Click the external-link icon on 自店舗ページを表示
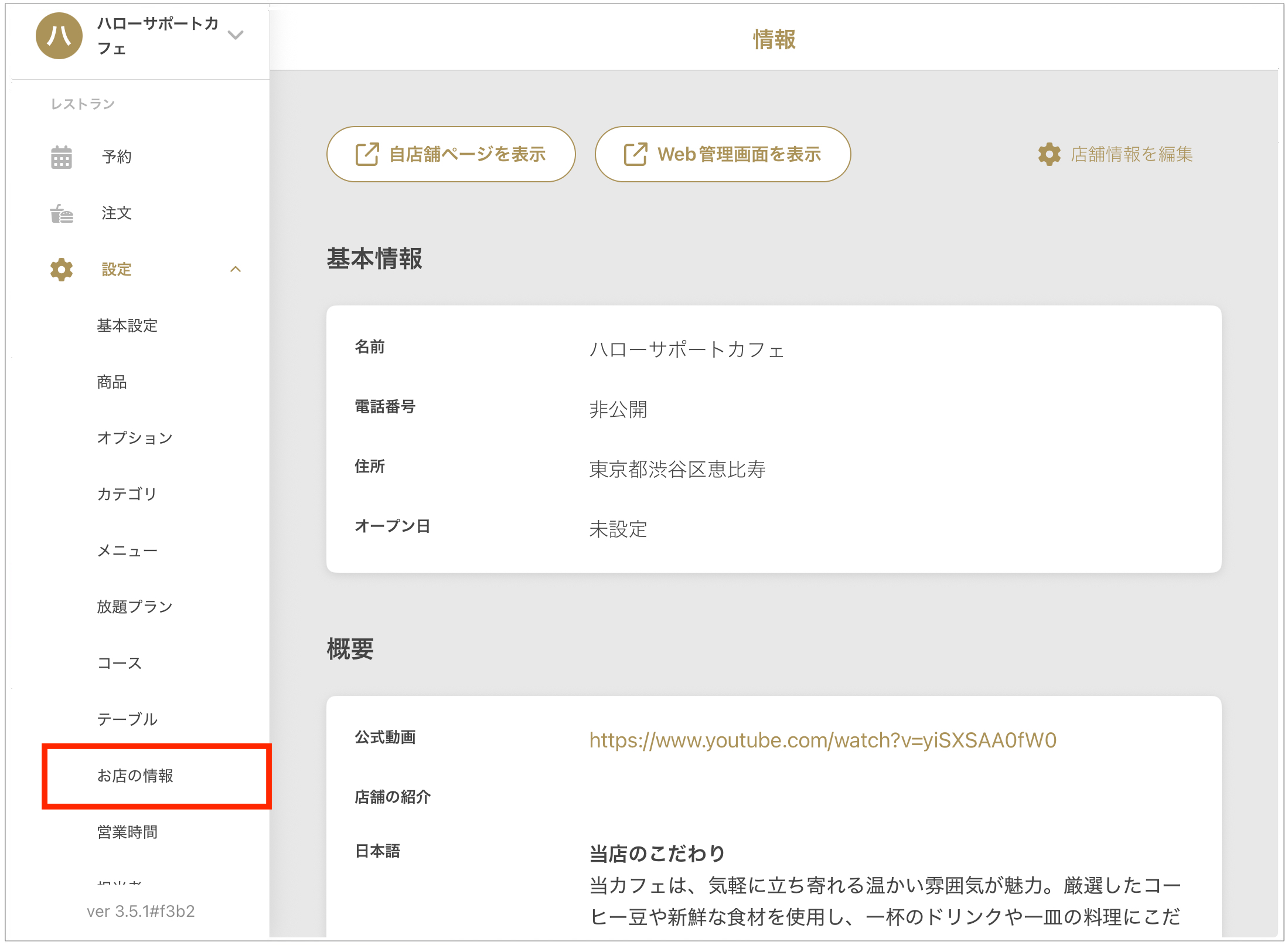Image resolution: width=1288 pixels, height=945 pixels. pos(367,155)
